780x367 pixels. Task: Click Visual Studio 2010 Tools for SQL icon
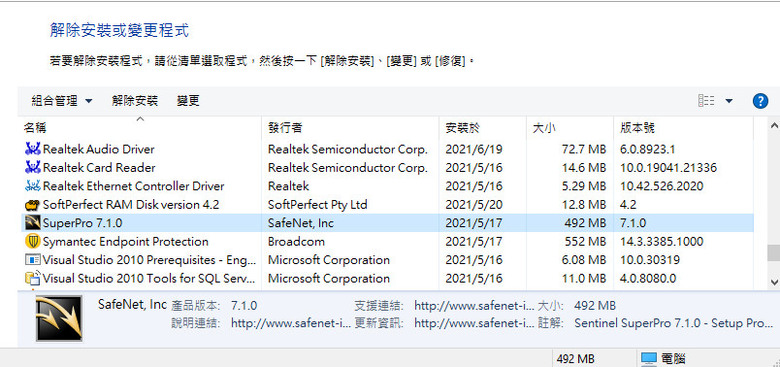point(32,278)
